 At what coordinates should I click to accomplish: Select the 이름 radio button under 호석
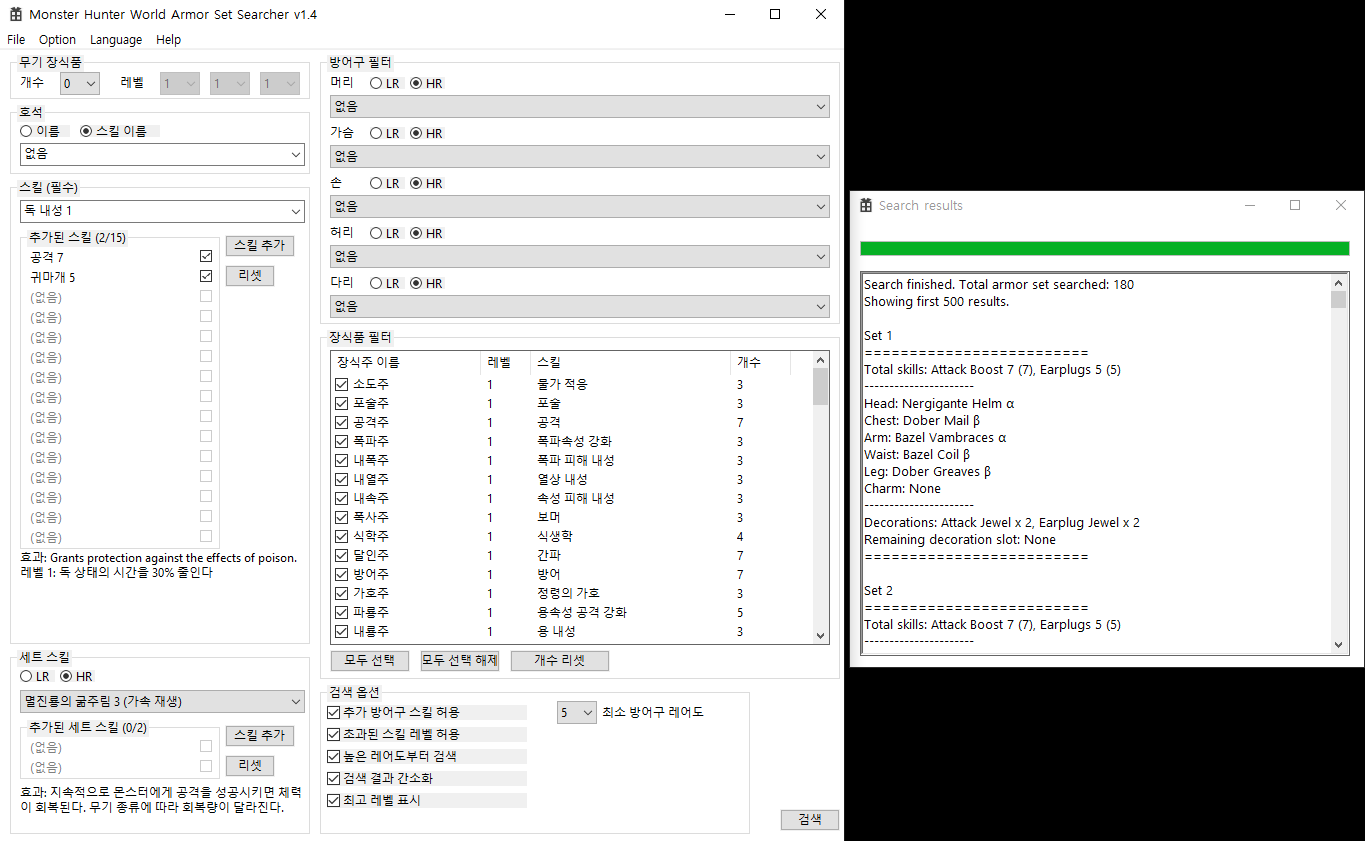[26, 131]
